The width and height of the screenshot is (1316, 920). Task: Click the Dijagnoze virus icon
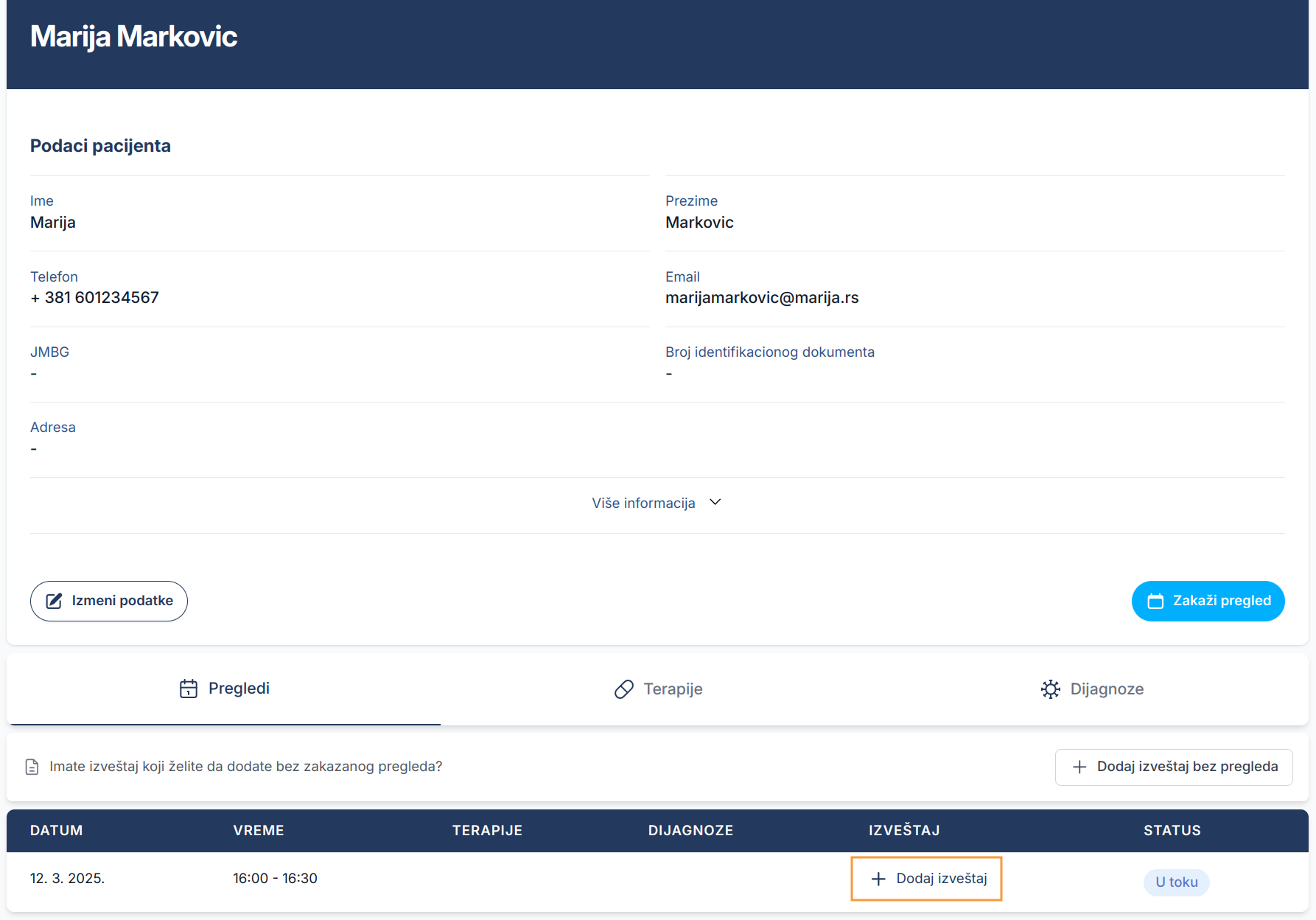point(1051,689)
